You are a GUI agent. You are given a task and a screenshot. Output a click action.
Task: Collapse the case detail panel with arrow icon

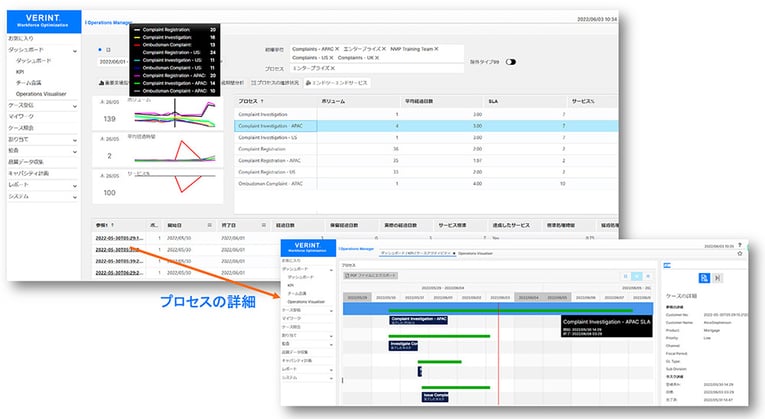[717, 278]
